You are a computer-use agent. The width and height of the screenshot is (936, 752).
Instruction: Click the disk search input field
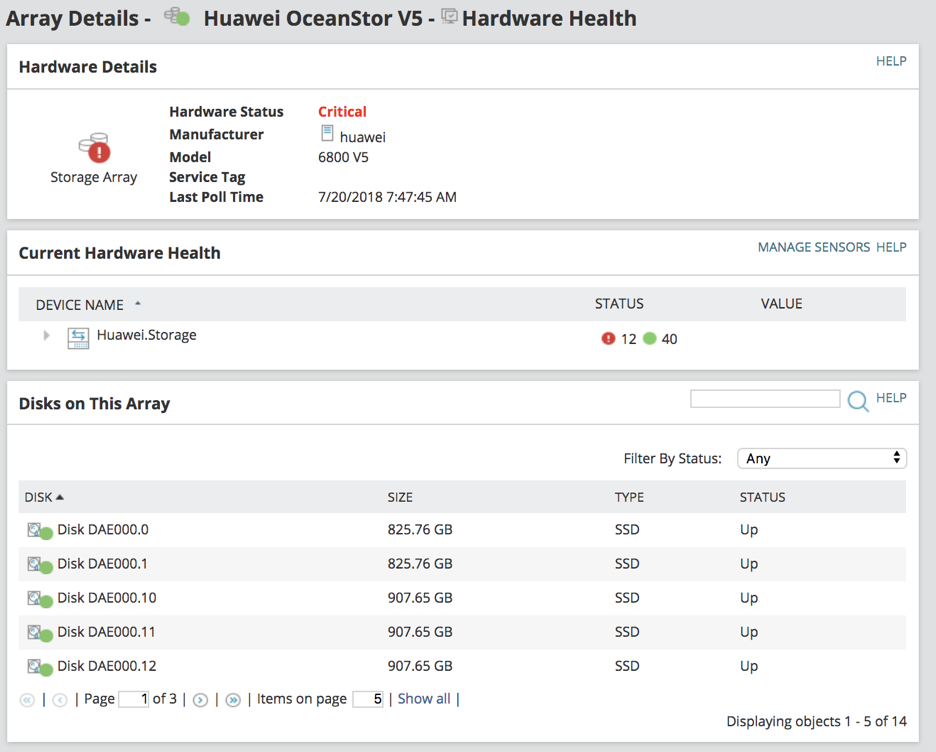coord(765,399)
